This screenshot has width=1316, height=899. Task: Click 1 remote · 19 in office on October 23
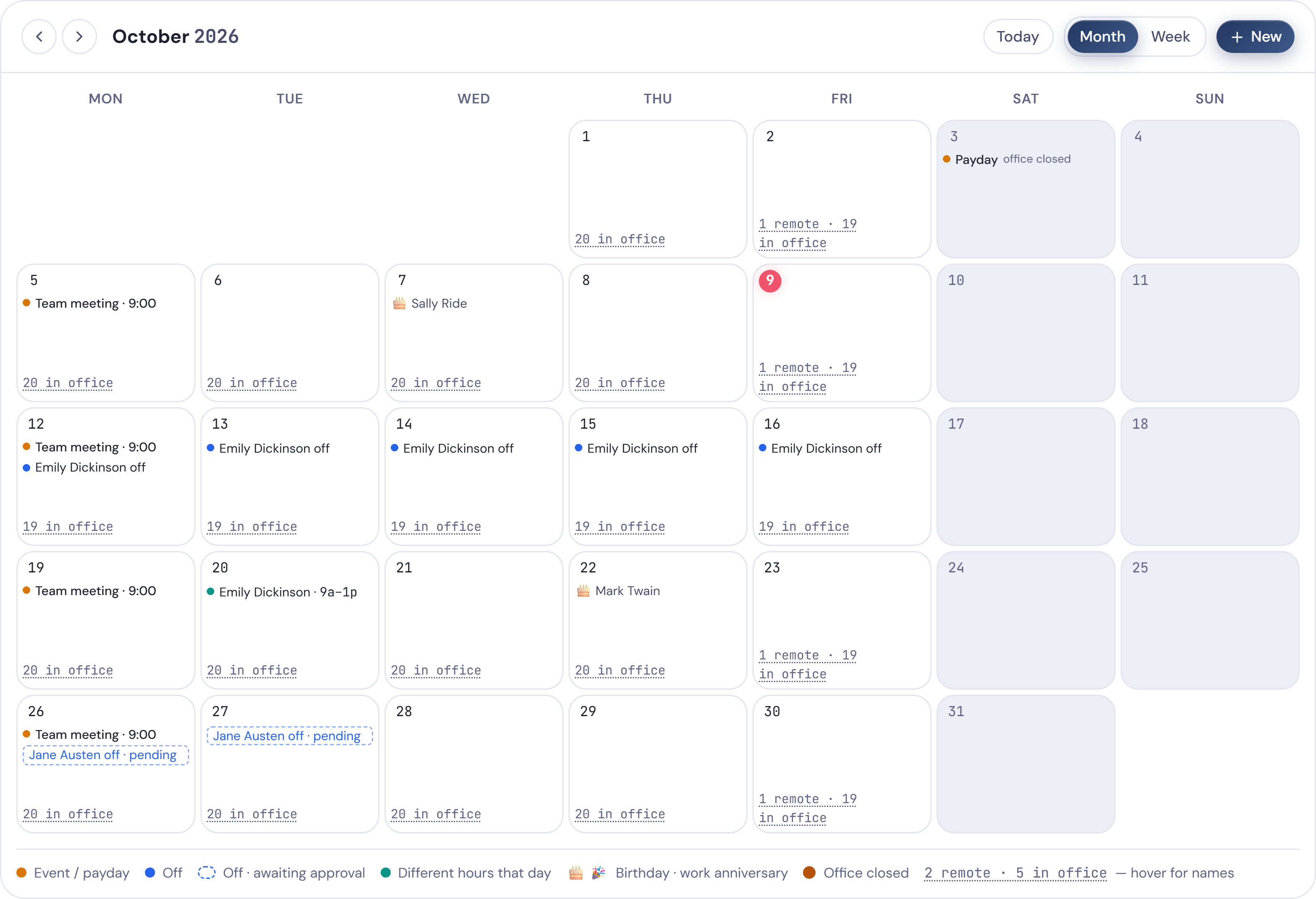tap(808, 665)
